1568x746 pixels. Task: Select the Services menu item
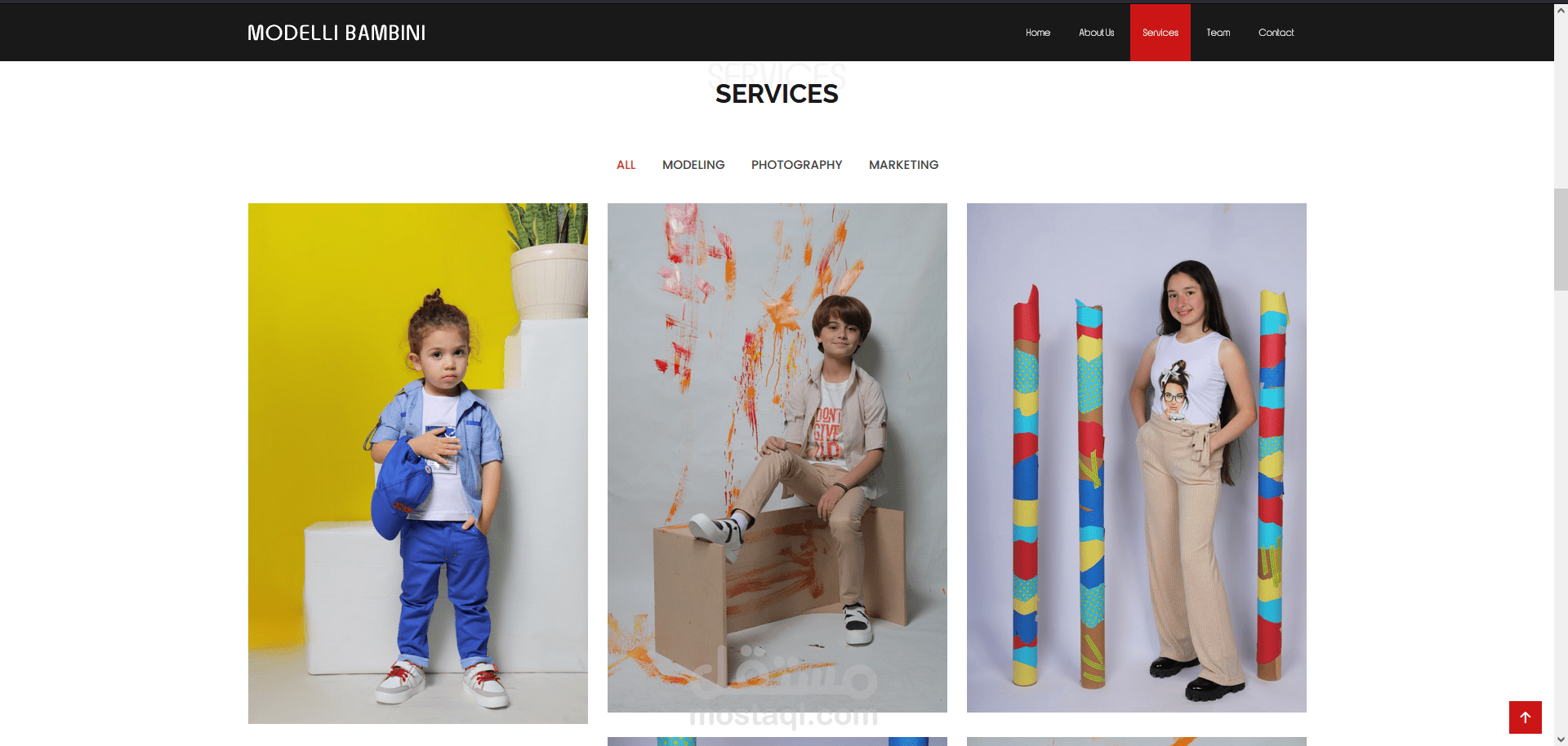(1160, 33)
